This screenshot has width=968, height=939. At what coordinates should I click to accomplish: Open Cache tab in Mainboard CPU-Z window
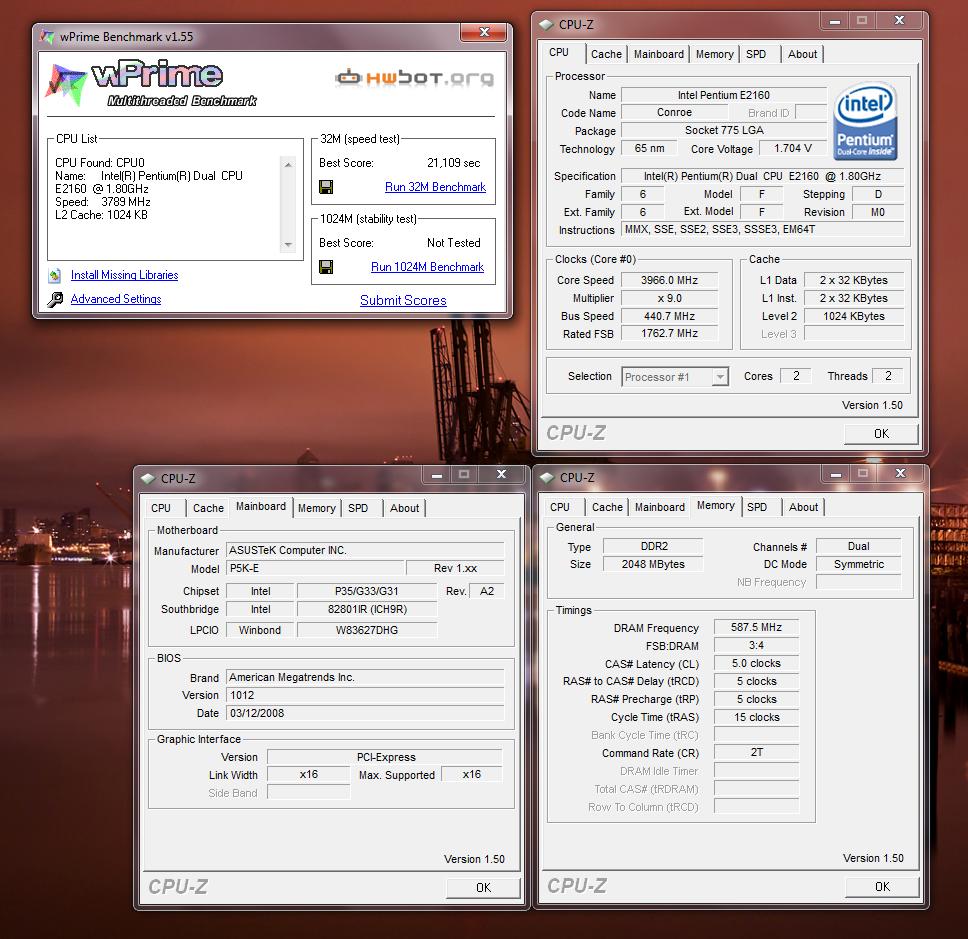pos(208,508)
